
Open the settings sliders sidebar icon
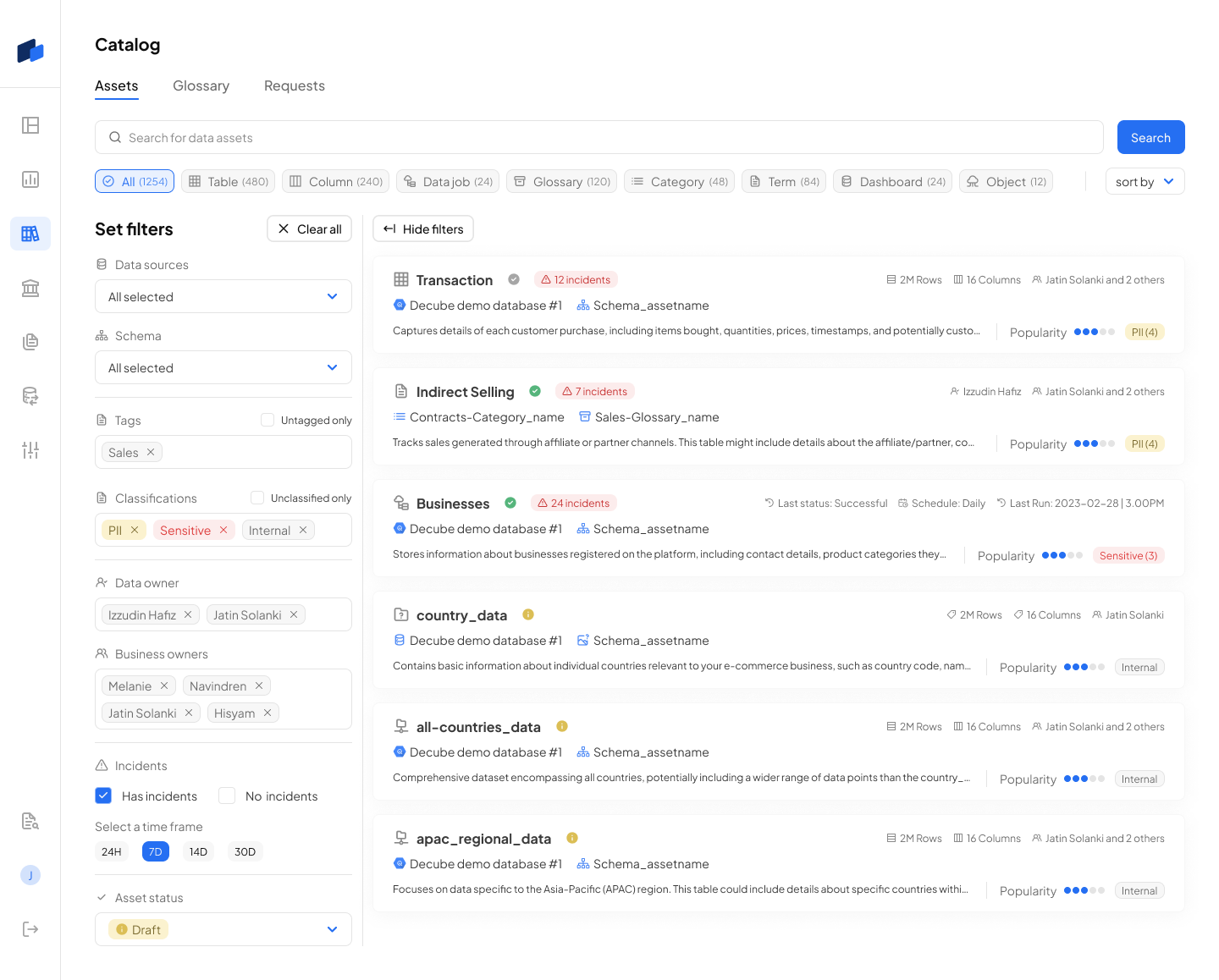click(30, 450)
